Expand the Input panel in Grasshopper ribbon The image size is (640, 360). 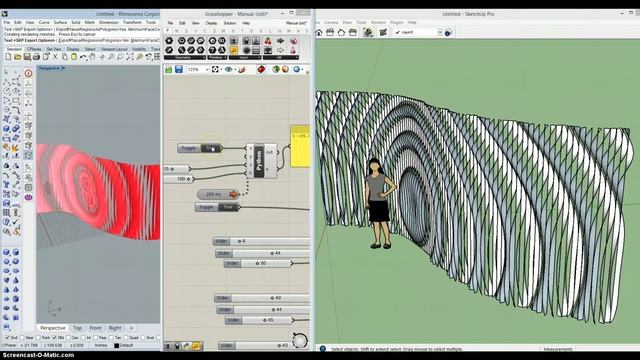click(244, 58)
